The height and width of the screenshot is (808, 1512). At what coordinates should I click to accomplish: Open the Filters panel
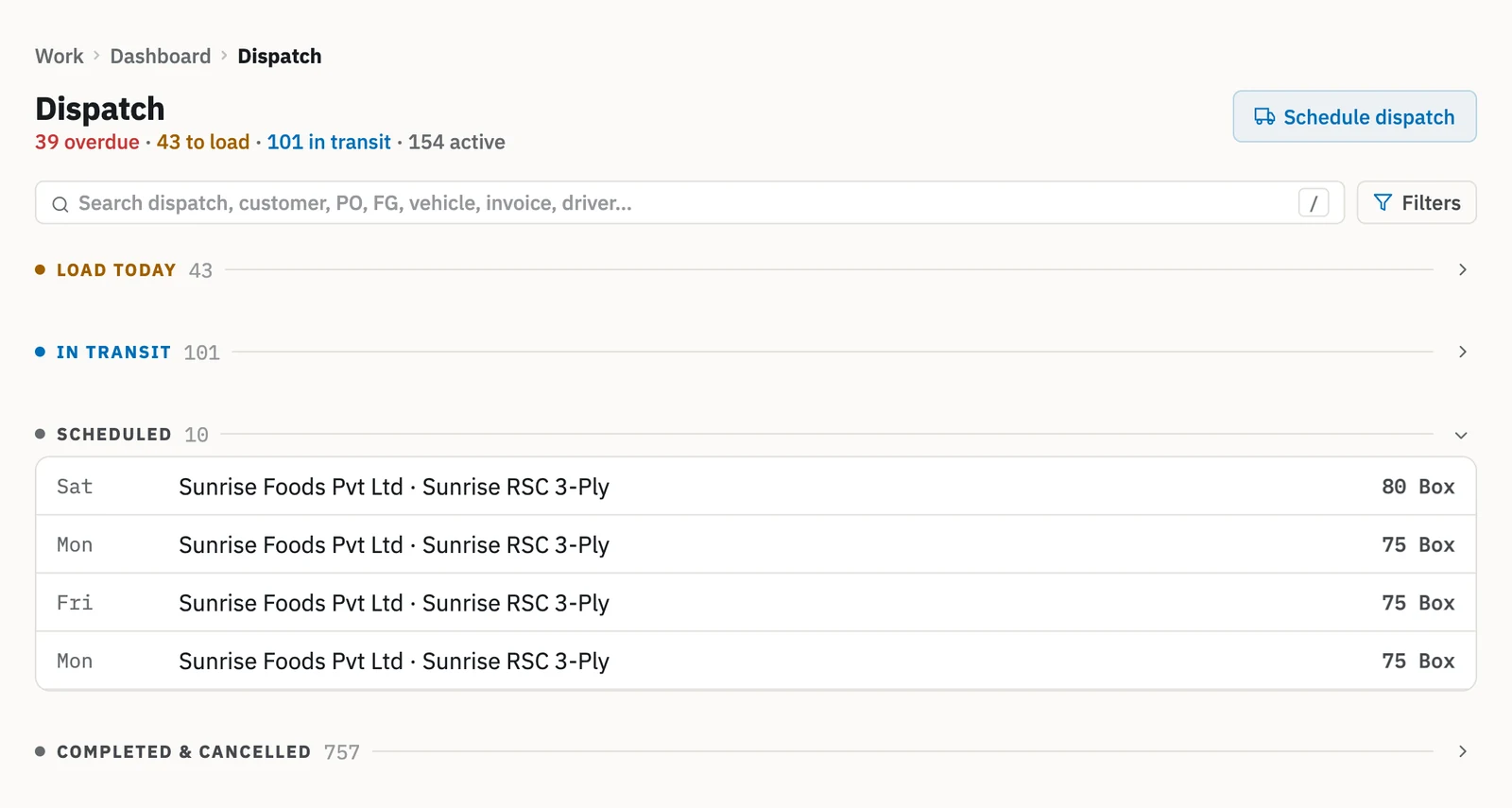1416,202
